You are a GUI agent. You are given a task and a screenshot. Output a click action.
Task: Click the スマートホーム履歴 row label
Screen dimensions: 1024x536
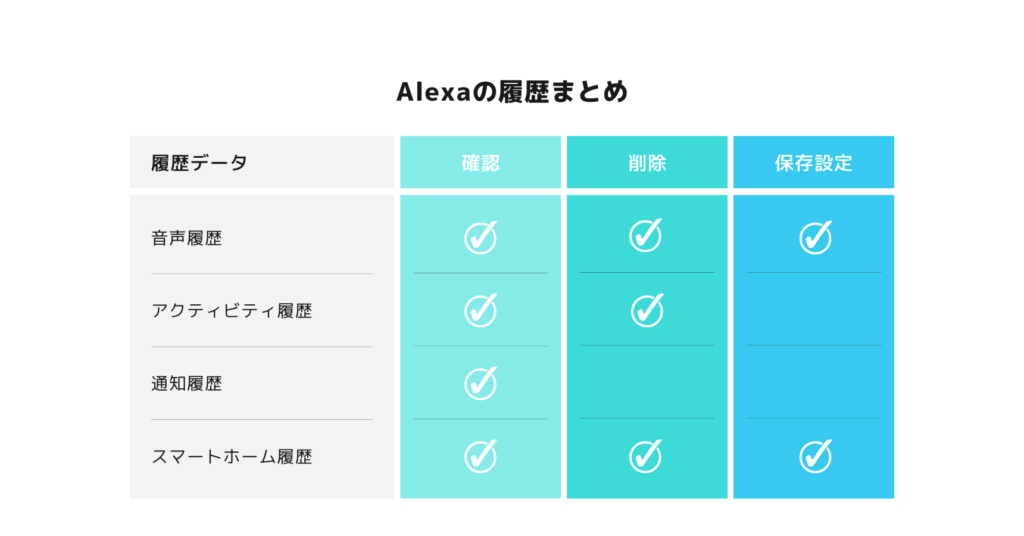pyautogui.click(x=232, y=456)
